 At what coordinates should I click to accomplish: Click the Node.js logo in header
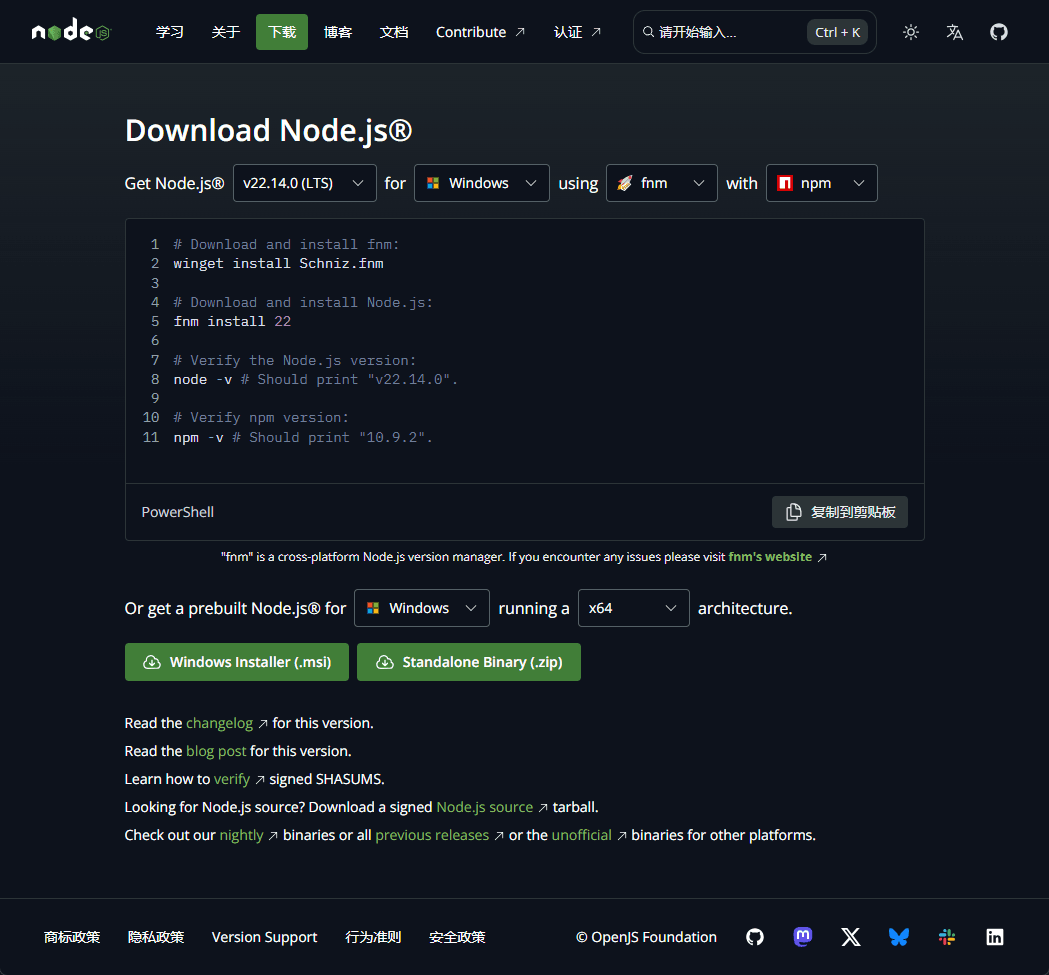71,30
